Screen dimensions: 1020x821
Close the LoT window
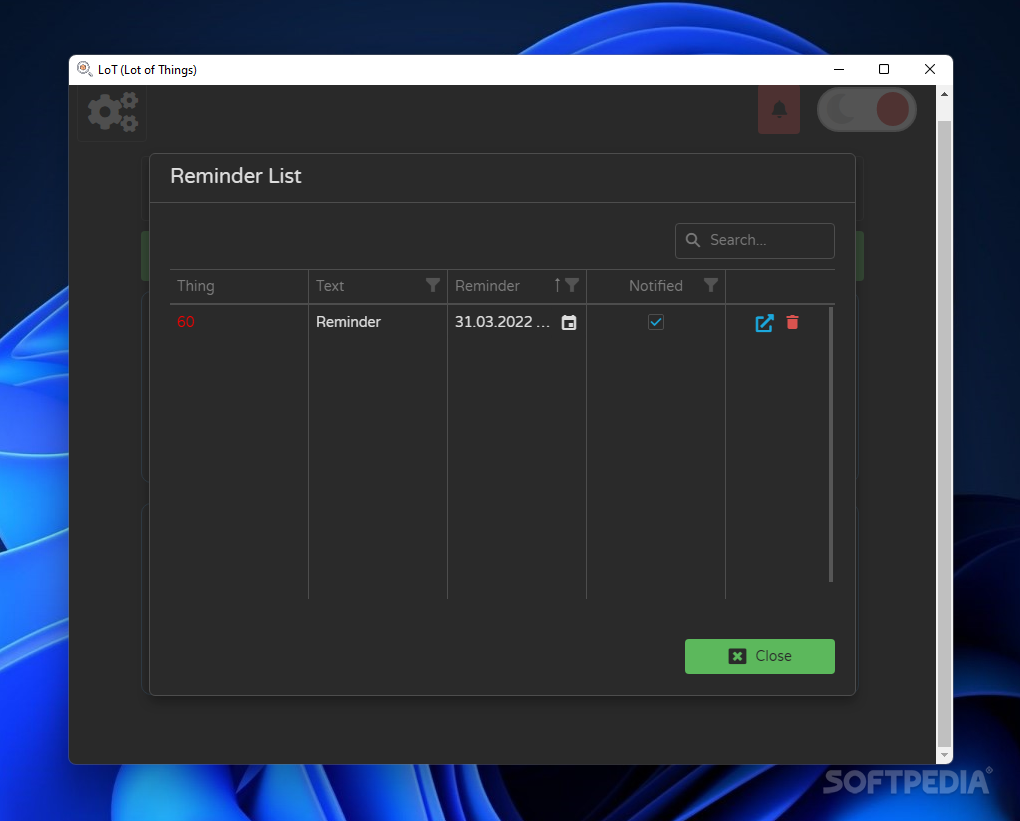point(930,69)
